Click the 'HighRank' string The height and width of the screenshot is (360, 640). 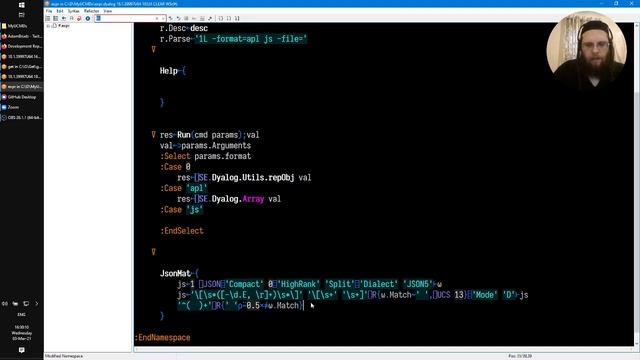point(298,284)
